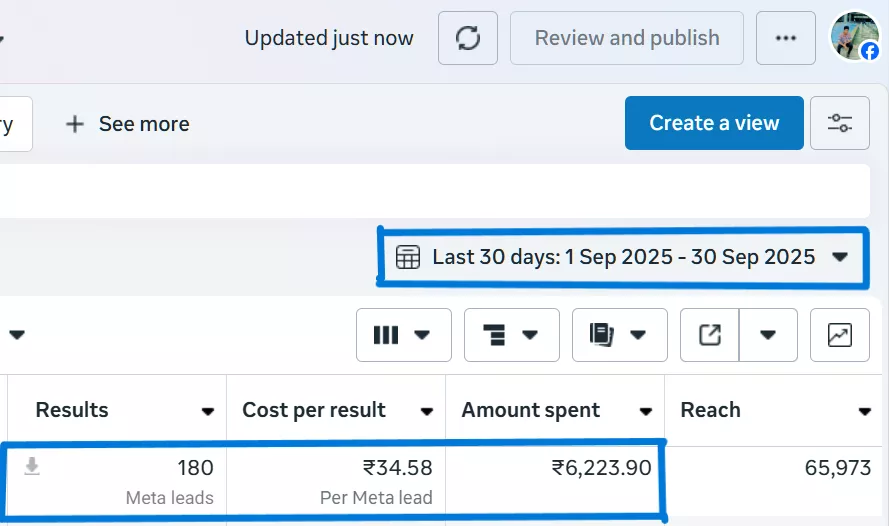
Task: Open the Cost per result column dropdown
Action: (427, 411)
